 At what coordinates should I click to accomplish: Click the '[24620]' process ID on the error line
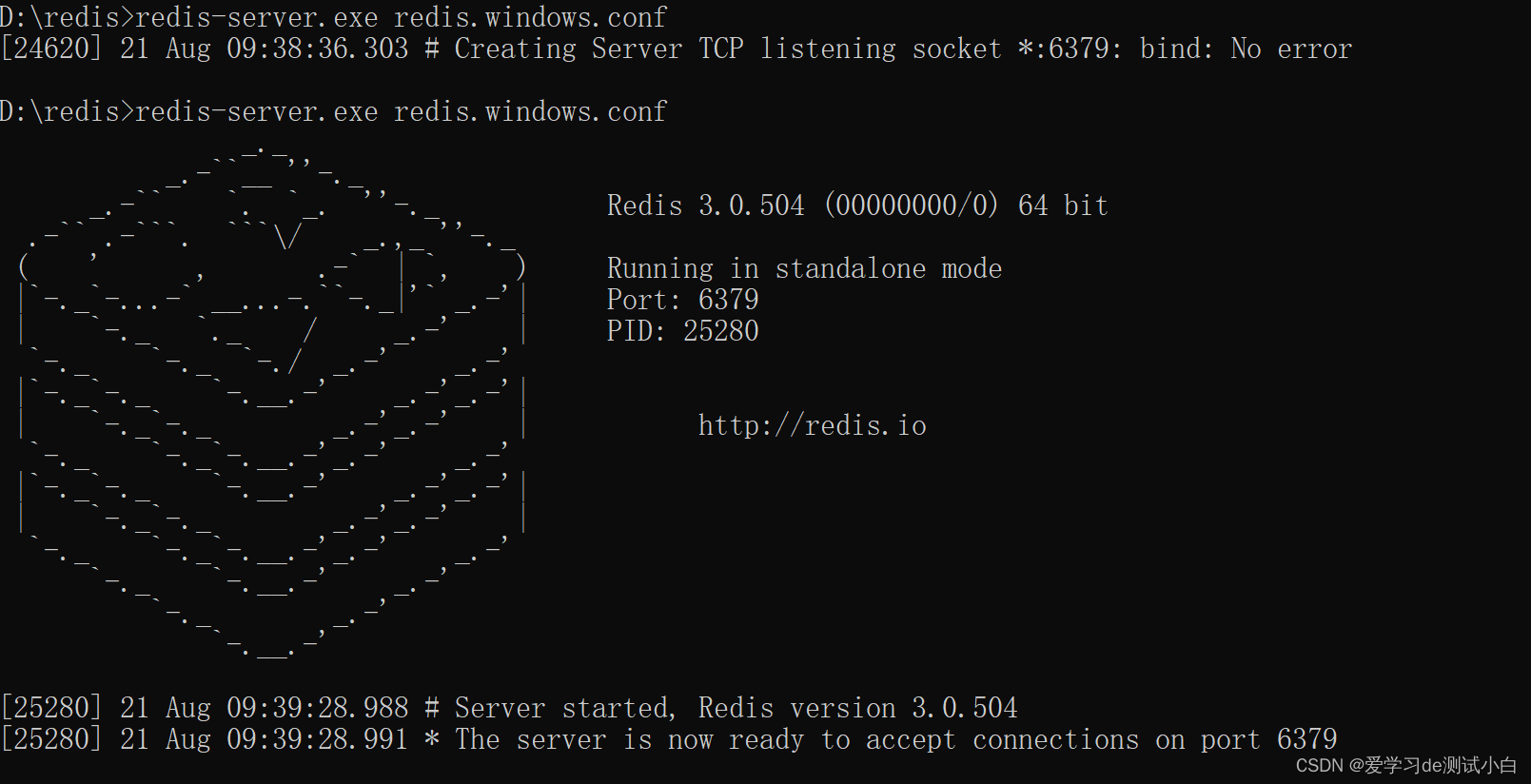[51, 49]
